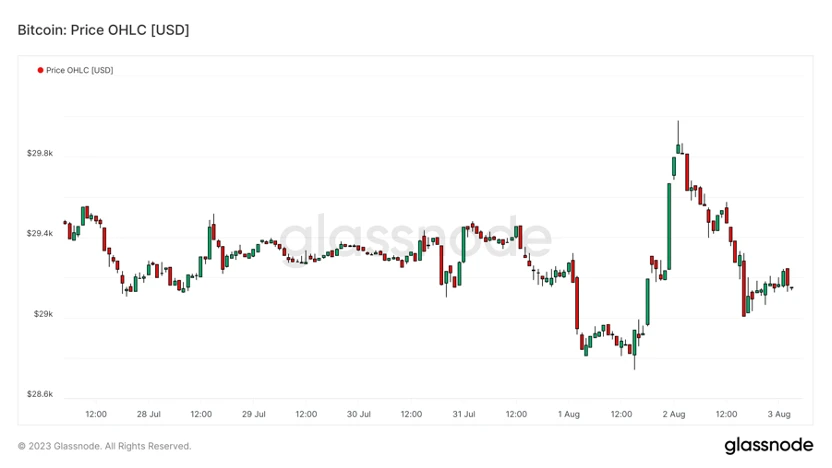Click the chart title Bitcoin: Price OHLC [USD]
Screen dimensions: 832x468
tap(103, 30)
